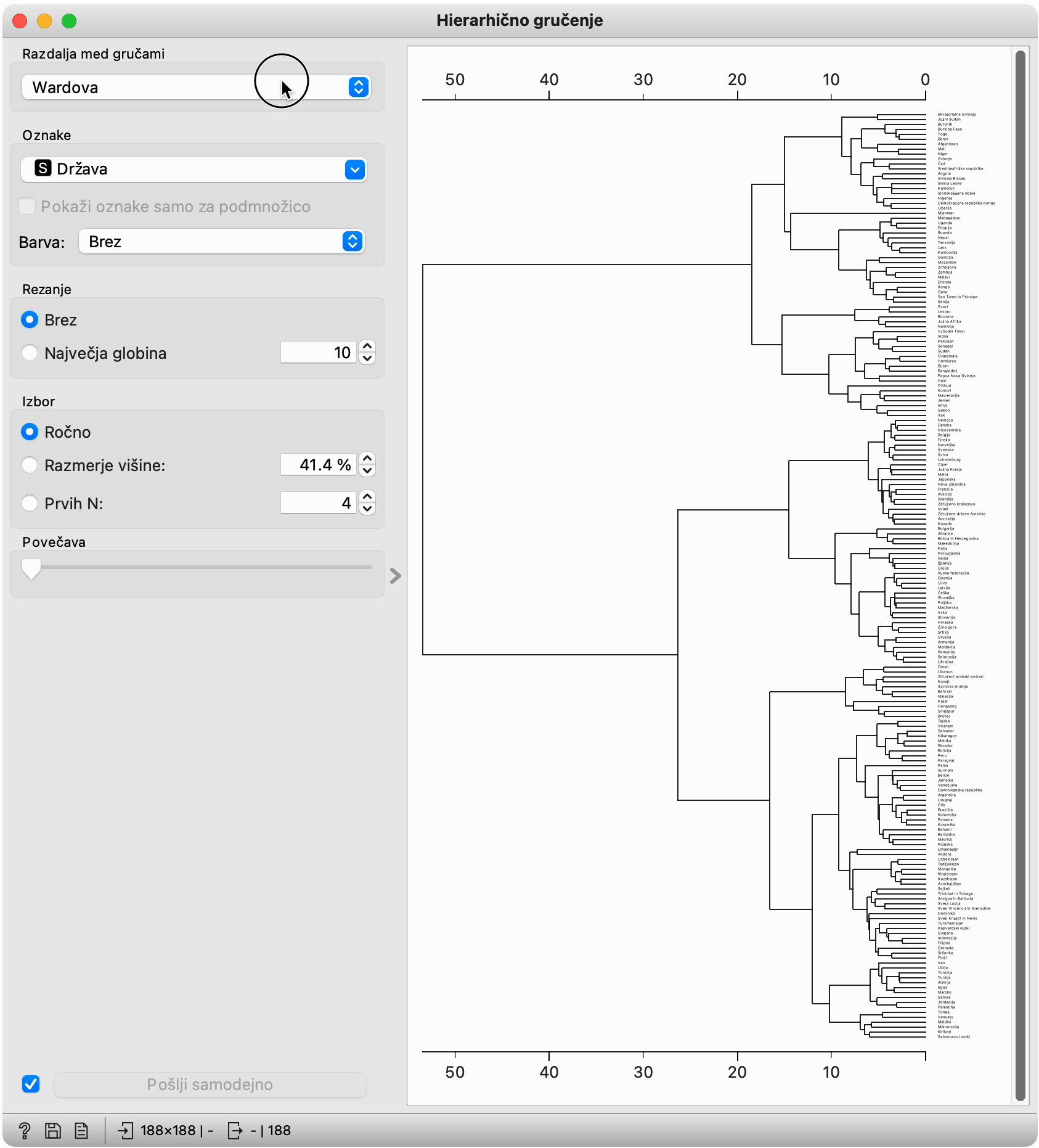
Task: Open the Barva color dropdown set to Brez
Action: pyautogui.click(x=222, y=241)
